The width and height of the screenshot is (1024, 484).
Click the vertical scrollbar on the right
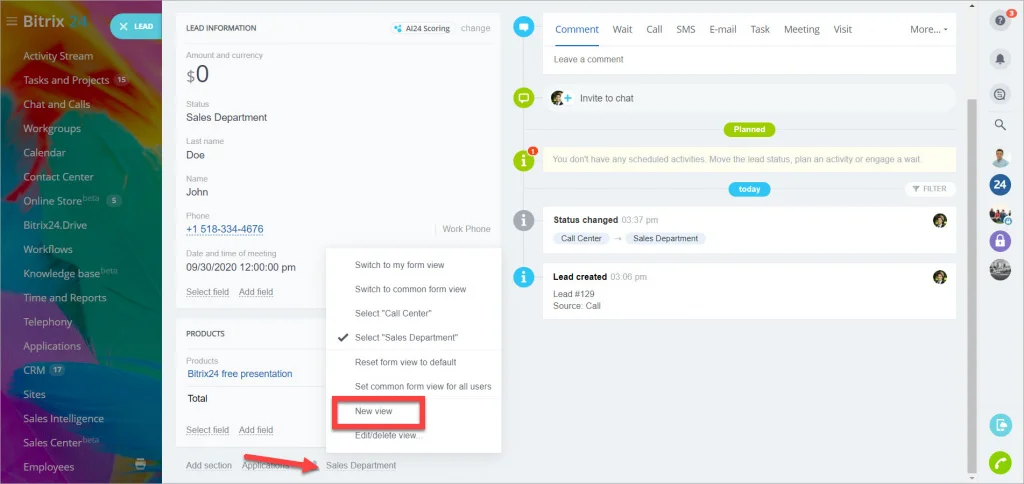(x=972, y=286)
